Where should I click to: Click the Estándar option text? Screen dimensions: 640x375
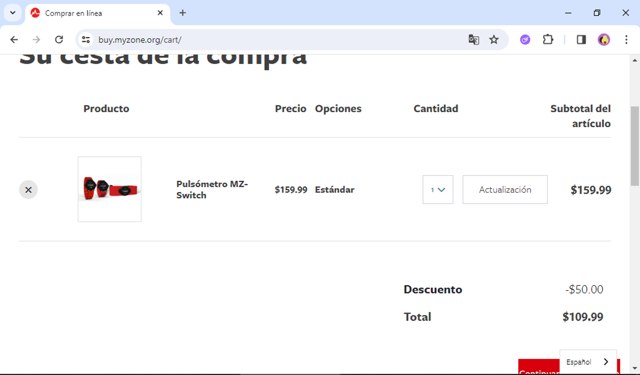[x=334, y=189]
